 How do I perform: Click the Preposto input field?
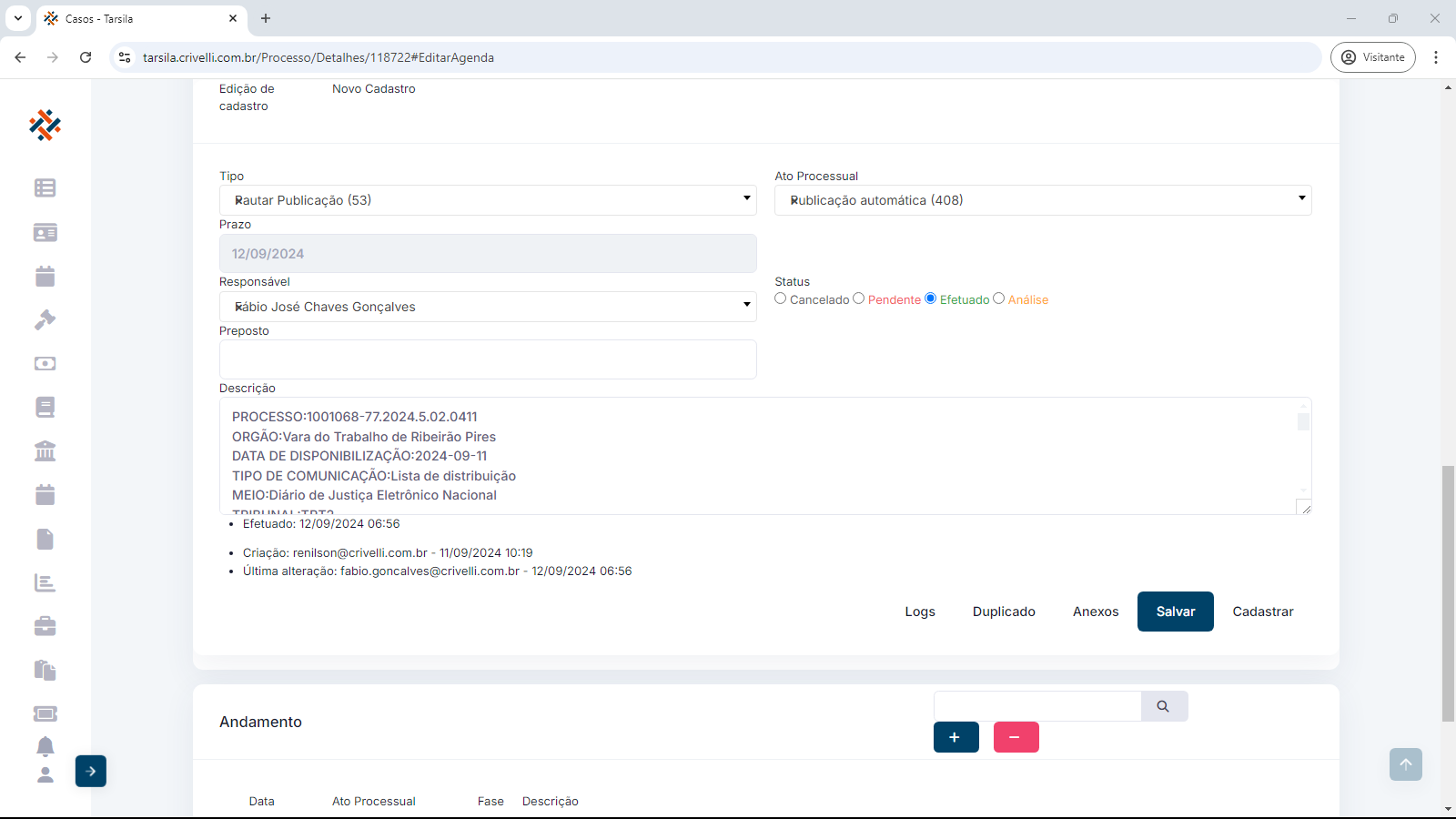[488, 359]
